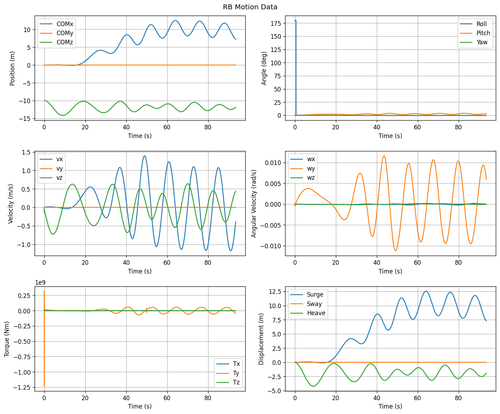Select the Surge legend label
500x414 pixels.
pos(315,295)
